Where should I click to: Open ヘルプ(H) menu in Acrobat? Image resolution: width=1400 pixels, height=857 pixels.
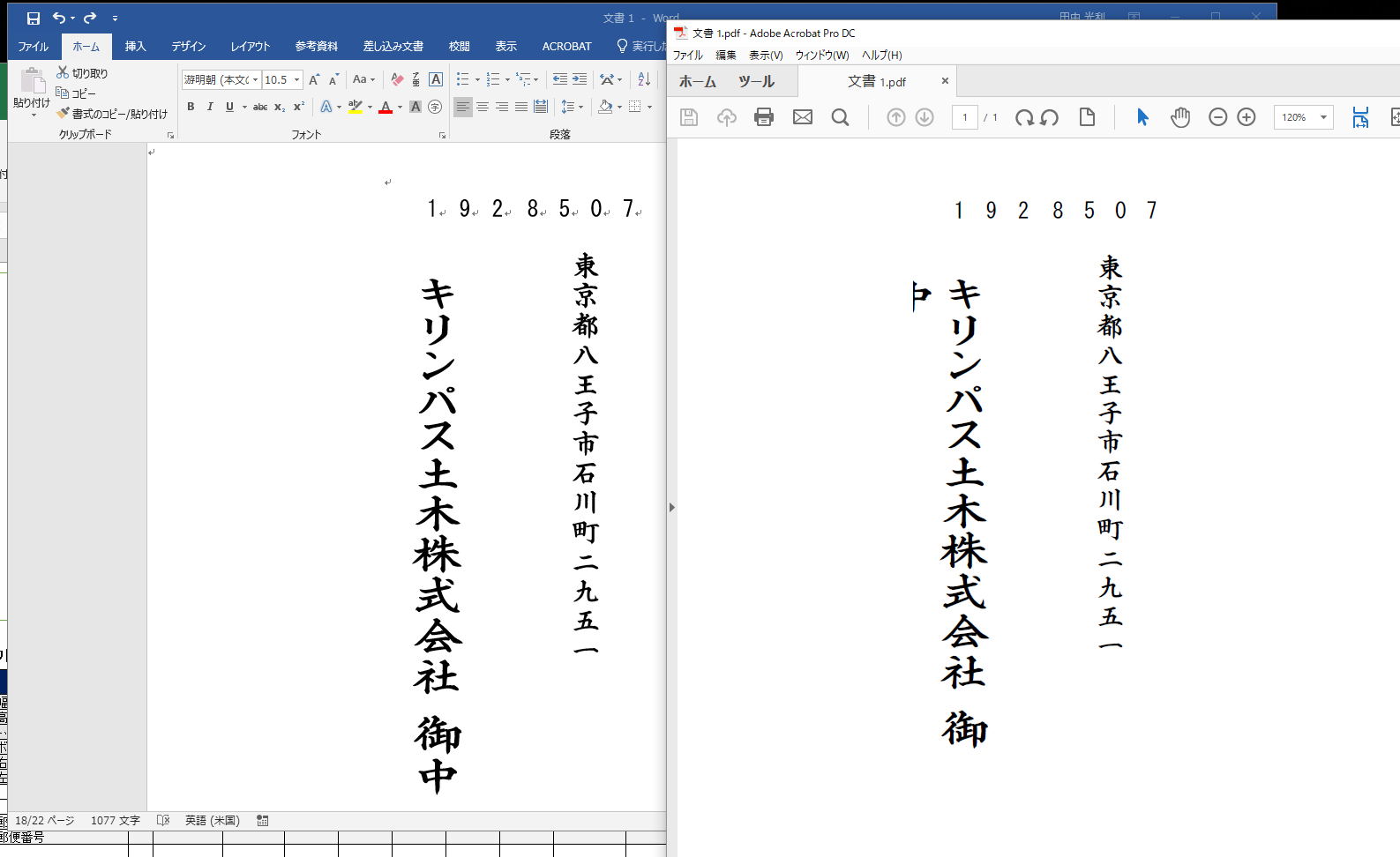(882, 55)
